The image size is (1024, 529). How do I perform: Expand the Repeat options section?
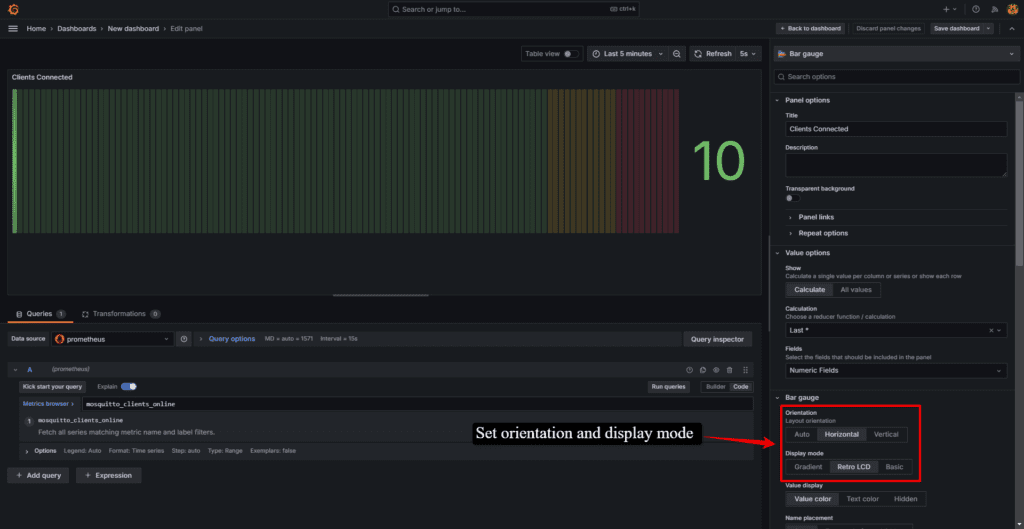823,233
